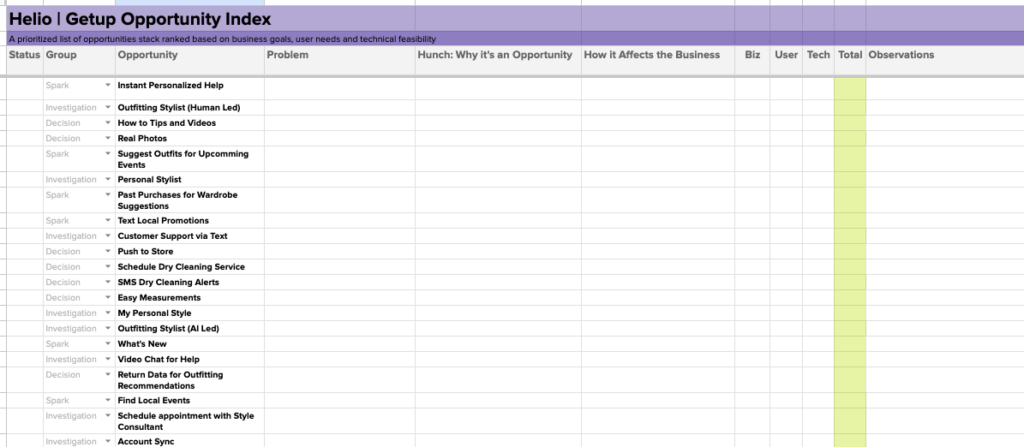
Task: Select Suggest Outfits for Upcomming Events cell
Action: (189, 159)
